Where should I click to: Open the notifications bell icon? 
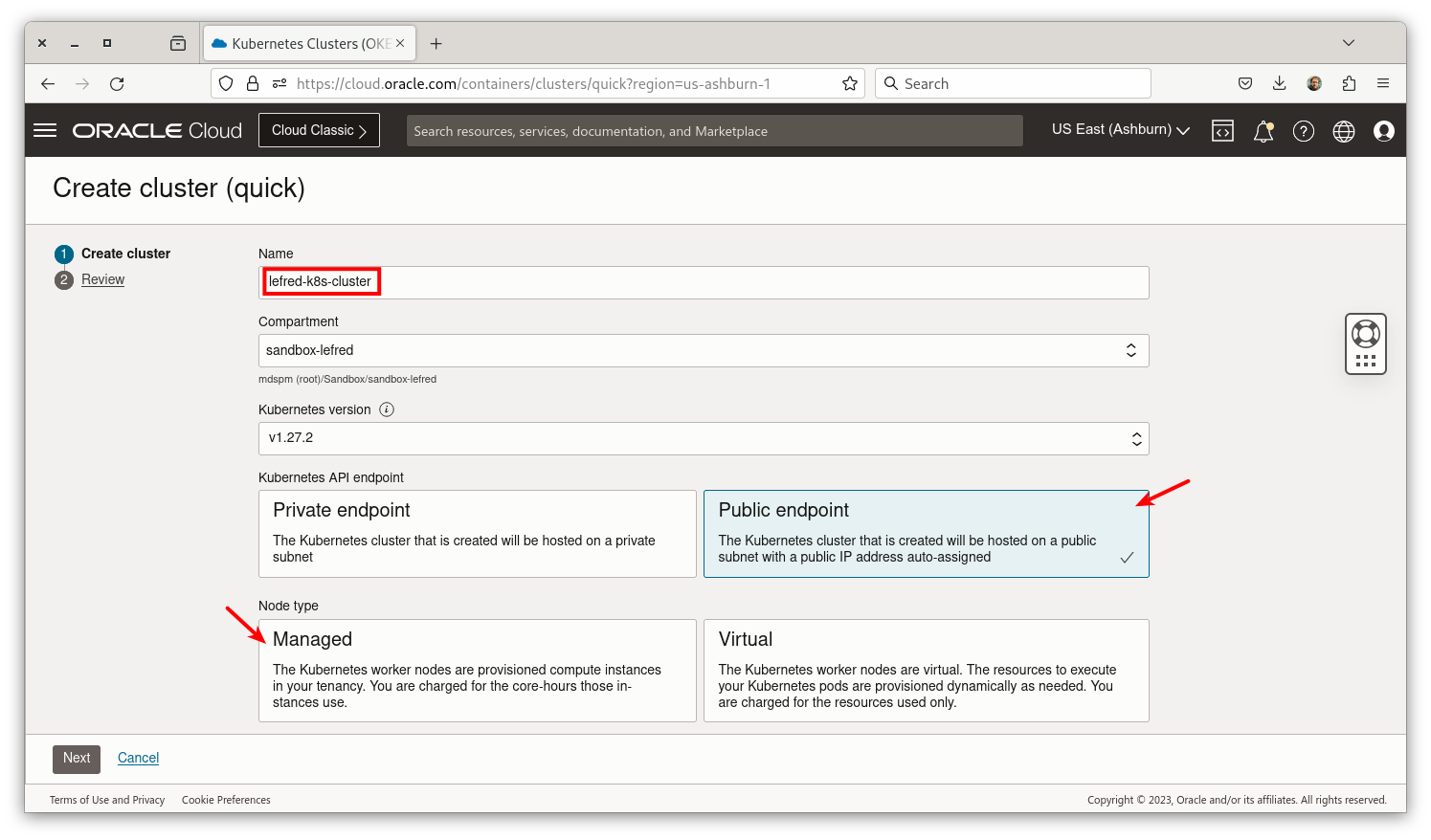click(1263, 130)
